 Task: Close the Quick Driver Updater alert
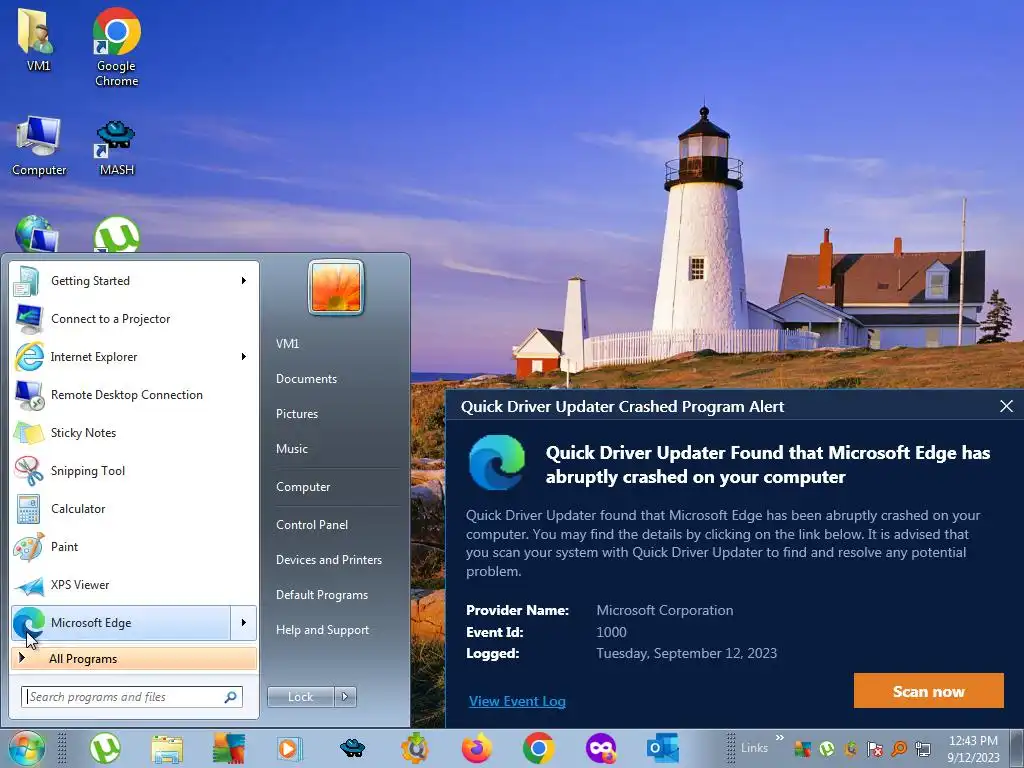pyautogui.click(x=1006, y=406)
